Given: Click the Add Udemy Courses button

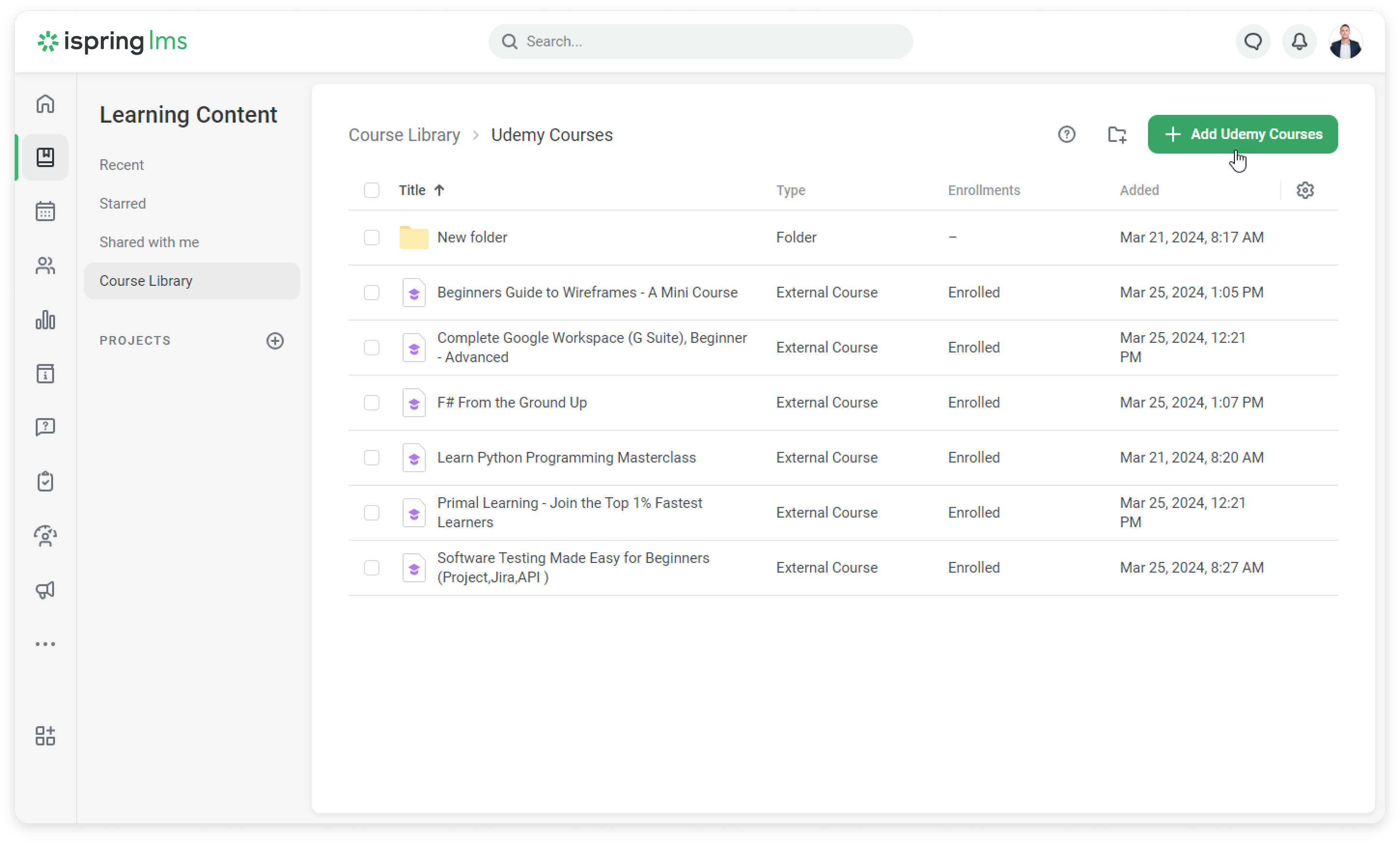Looking at the screenshot, I should [x=1242, y=135].
